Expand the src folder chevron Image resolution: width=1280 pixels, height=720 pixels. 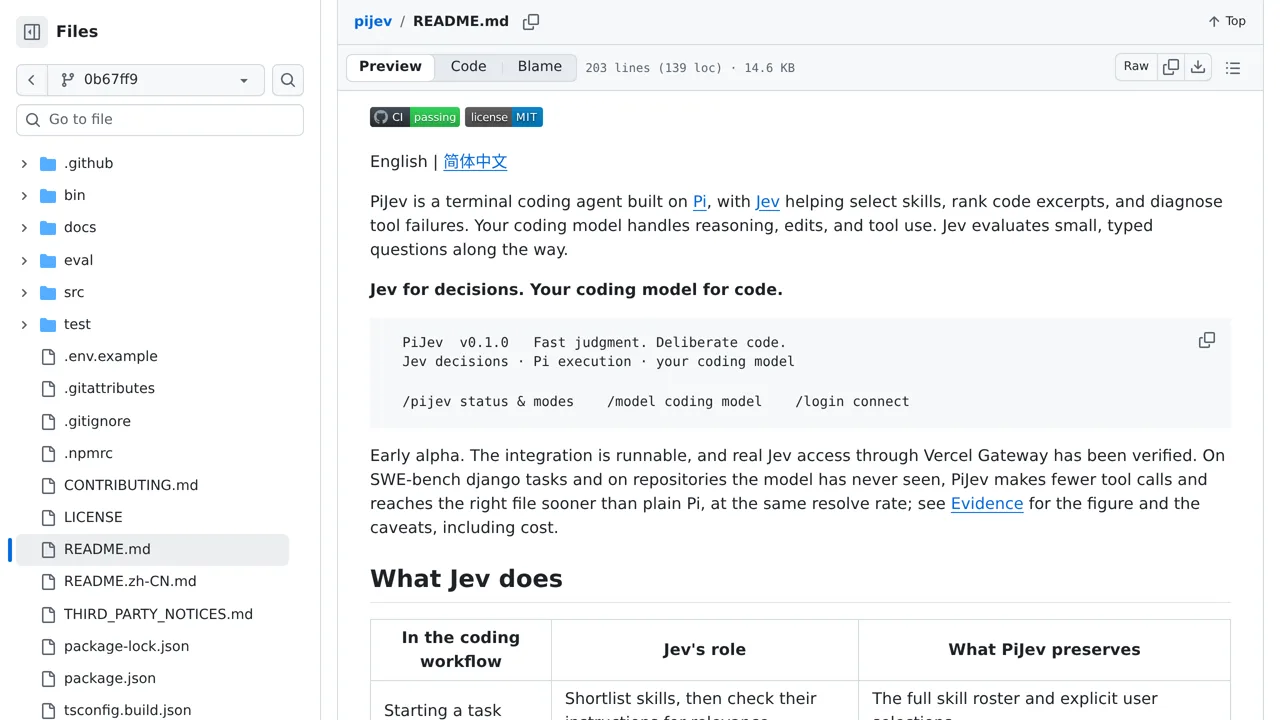point(24,292)
